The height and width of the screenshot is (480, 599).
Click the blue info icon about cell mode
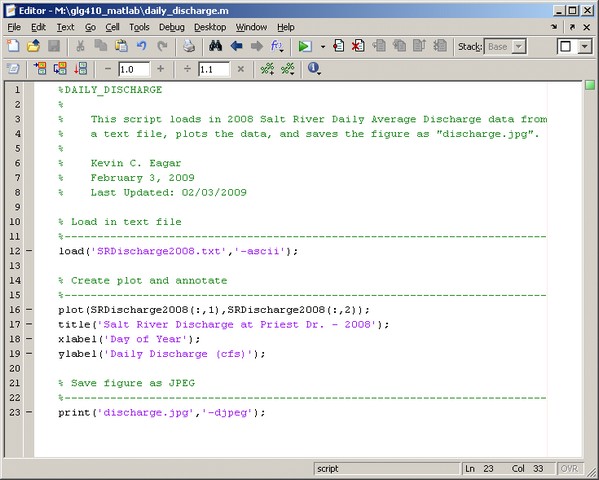coord(314,68)
